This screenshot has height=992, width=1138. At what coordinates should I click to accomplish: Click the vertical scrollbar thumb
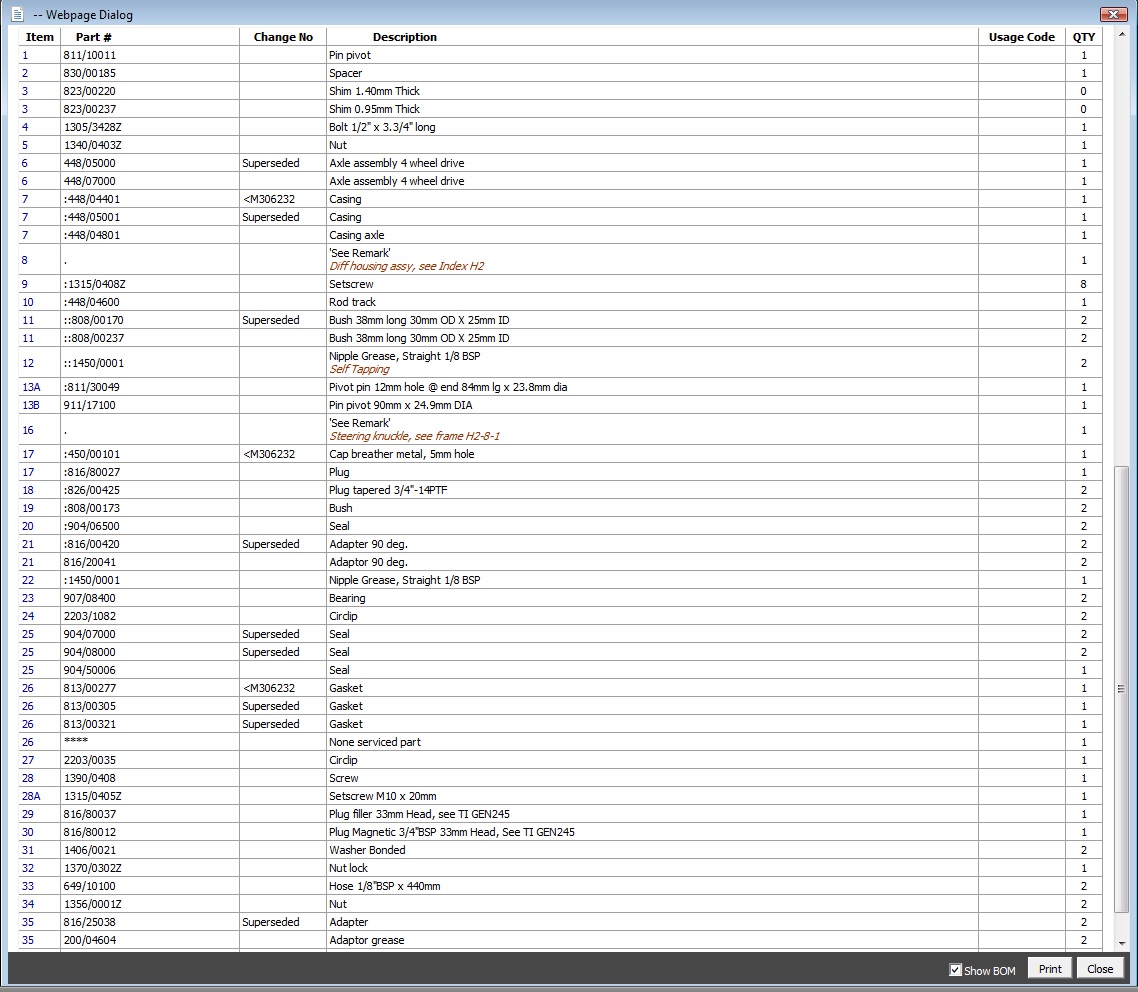pyautogui.click(x=1121, y=689)
